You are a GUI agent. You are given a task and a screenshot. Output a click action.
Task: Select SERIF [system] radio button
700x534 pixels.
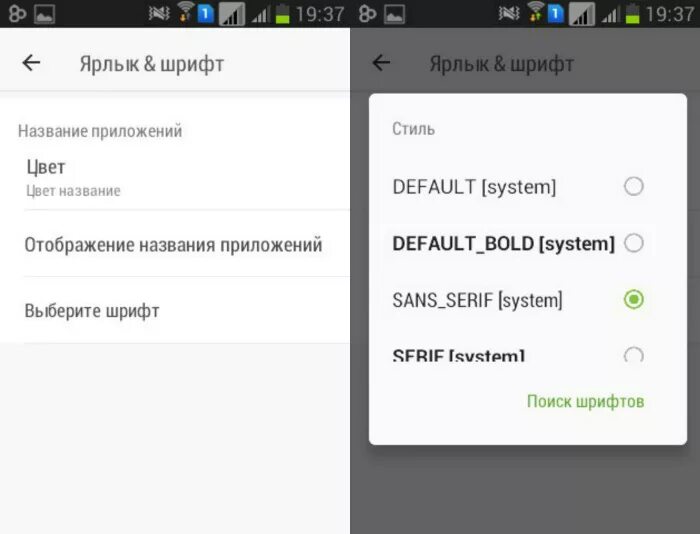pos(633,355)
